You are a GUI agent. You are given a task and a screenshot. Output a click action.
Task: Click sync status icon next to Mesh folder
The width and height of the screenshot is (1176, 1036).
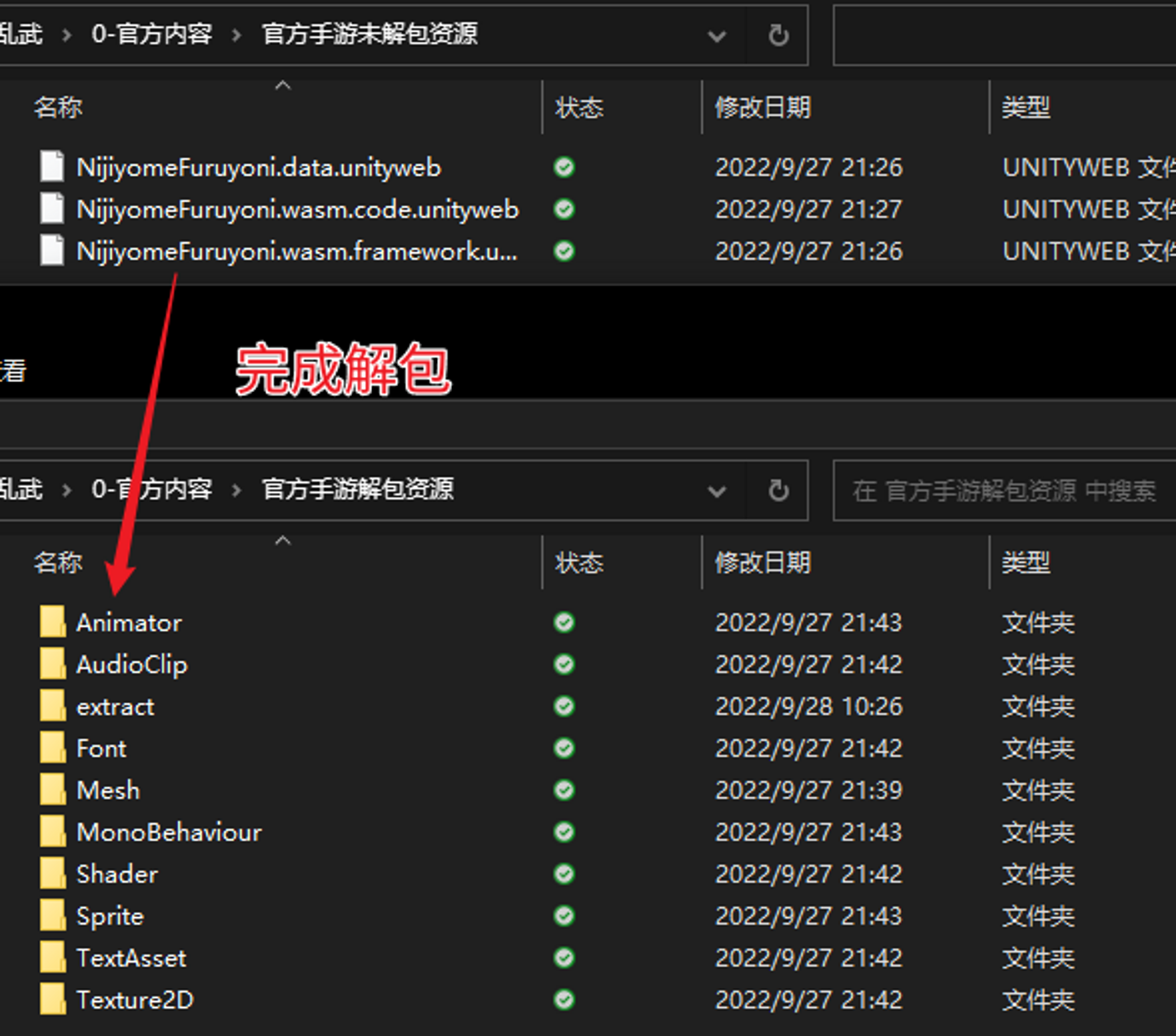(563, 790)
